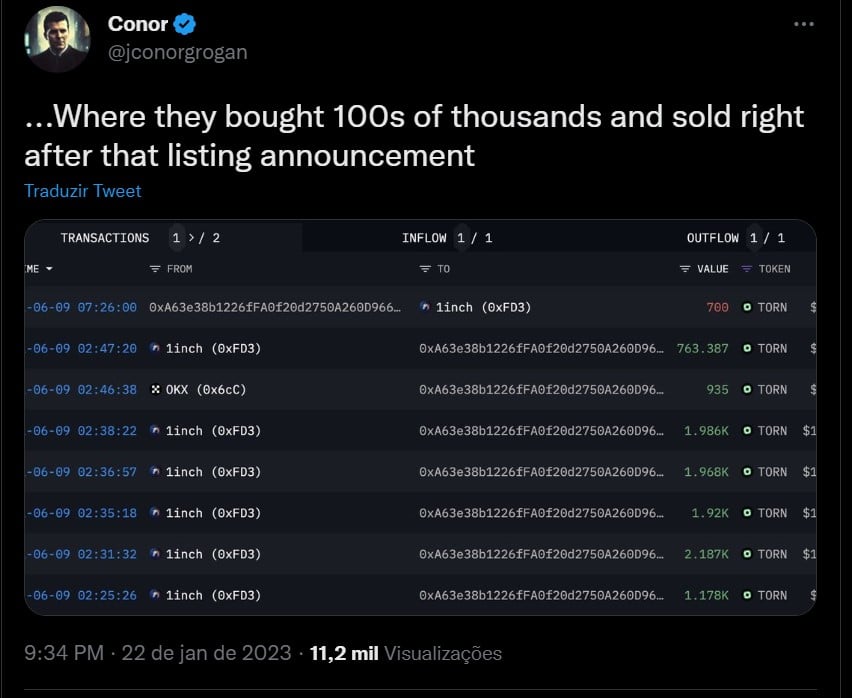Click the TOKEN column filter icon

(x=747, y=269)
